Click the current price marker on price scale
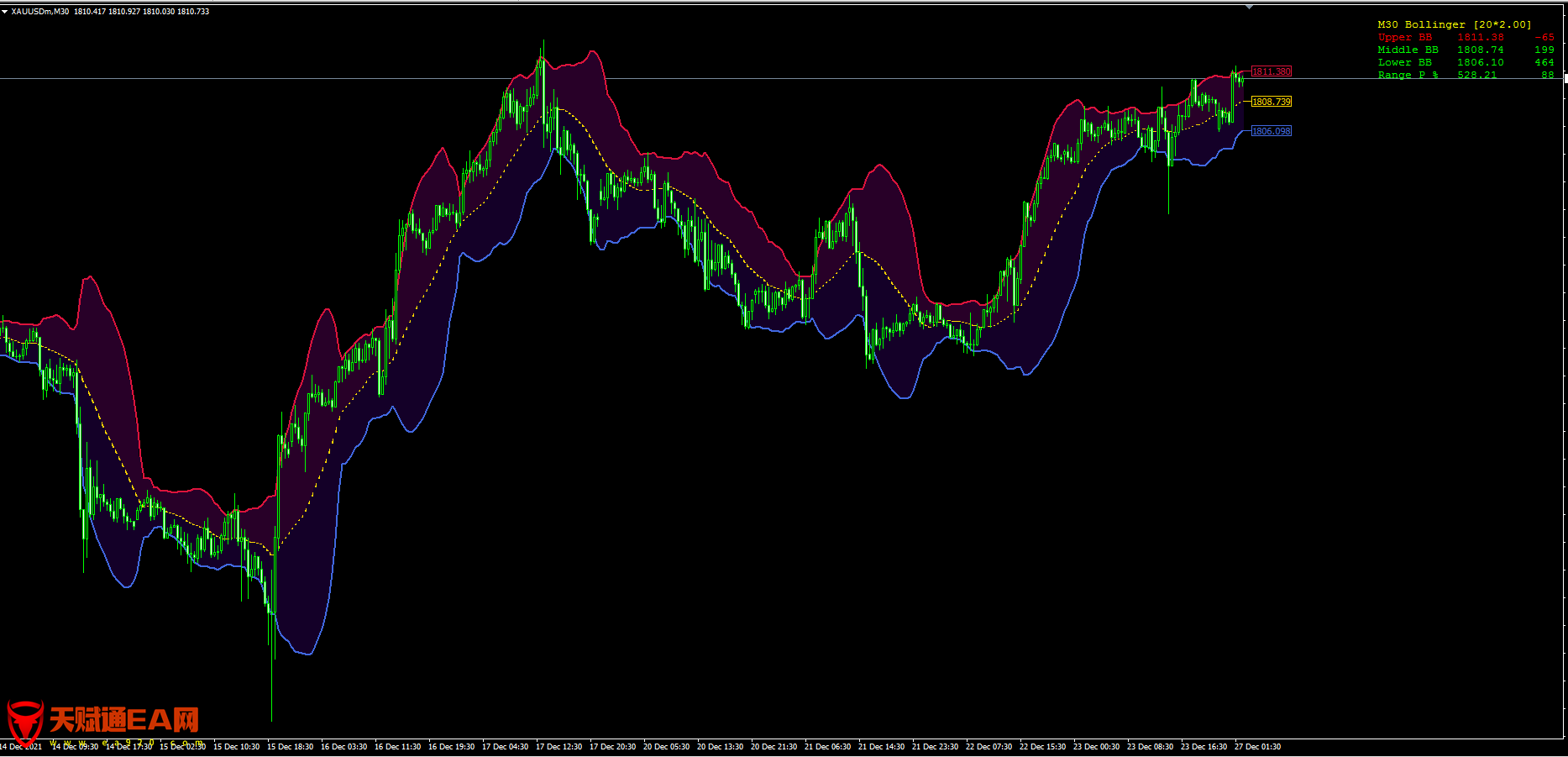Viewport: 1568px width, 757px height. tap(1565, 78)
